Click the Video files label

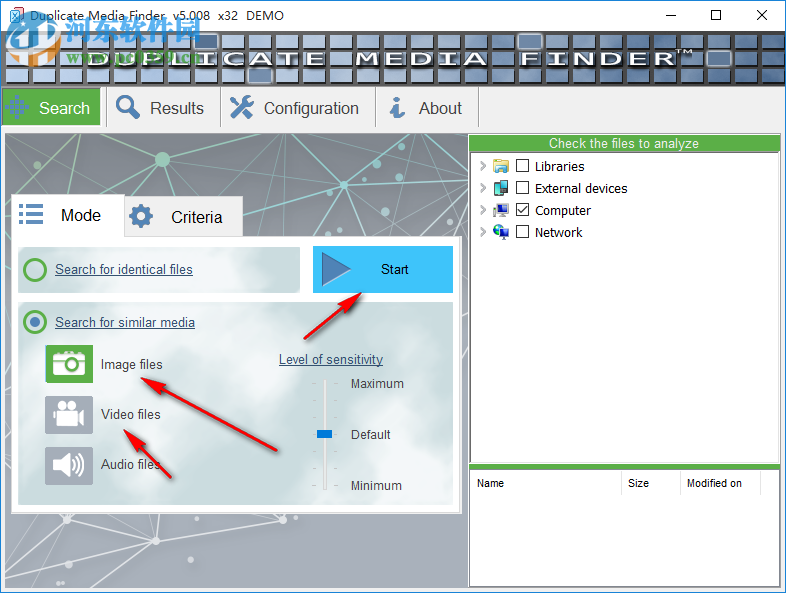pos(131,414)
